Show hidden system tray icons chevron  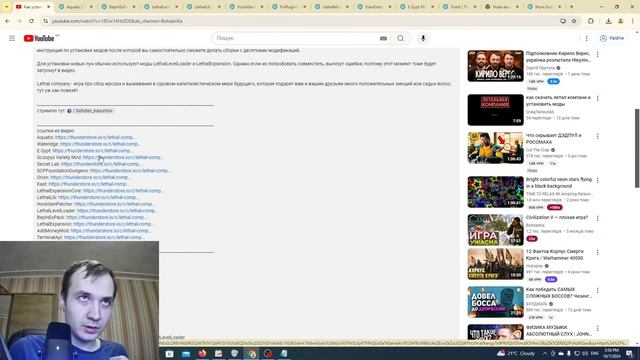(x=544, y=353)
